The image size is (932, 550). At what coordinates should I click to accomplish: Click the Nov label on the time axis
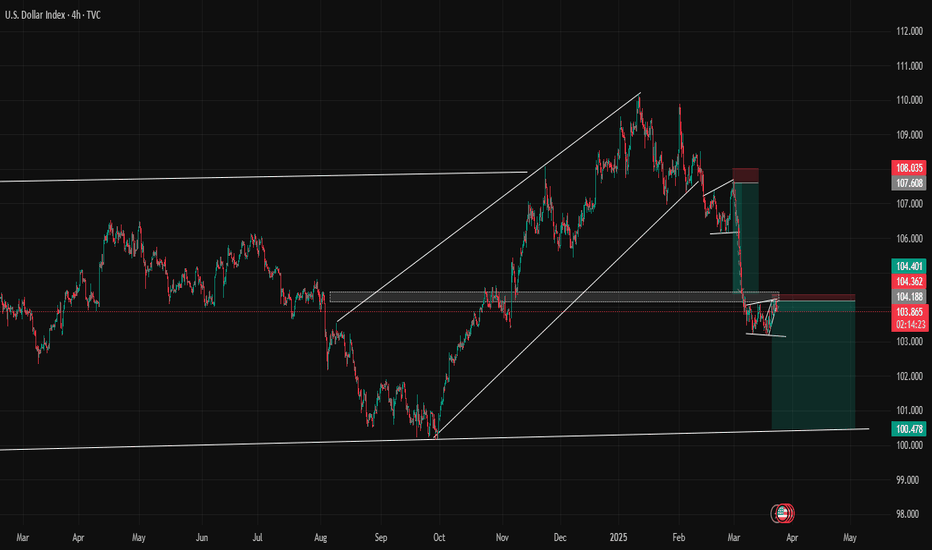click(x=502, y=538)
